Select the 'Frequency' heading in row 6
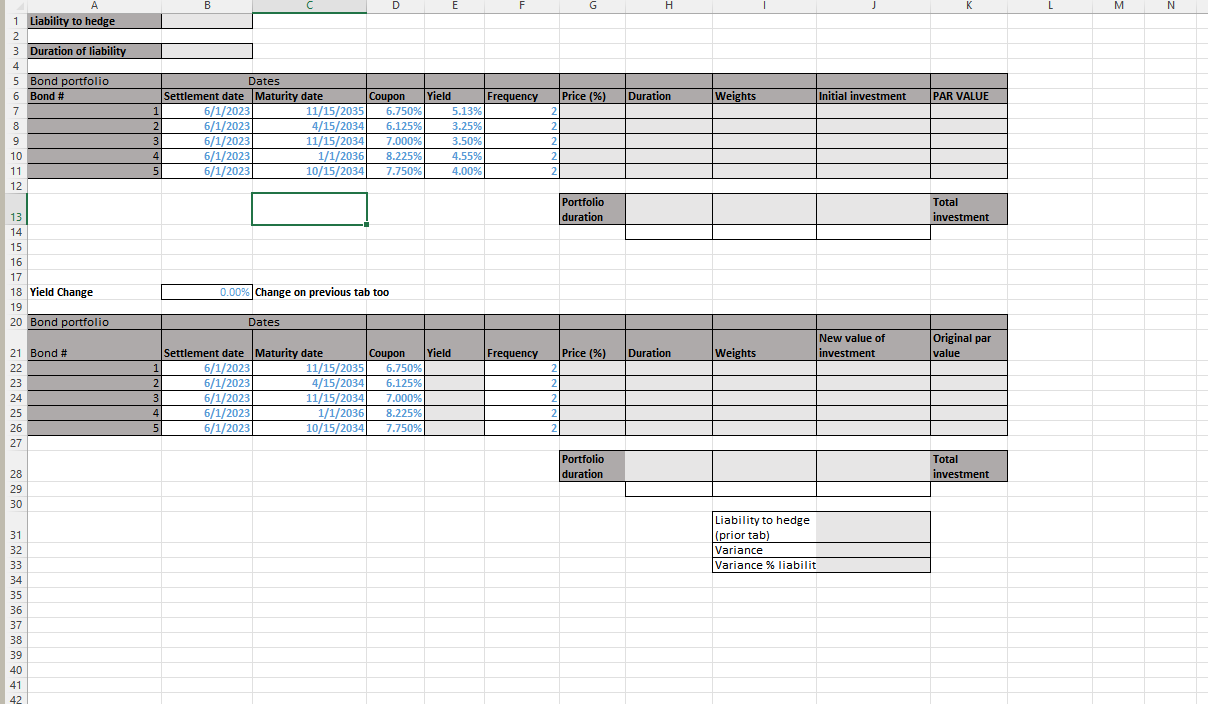 coord(522,96)
